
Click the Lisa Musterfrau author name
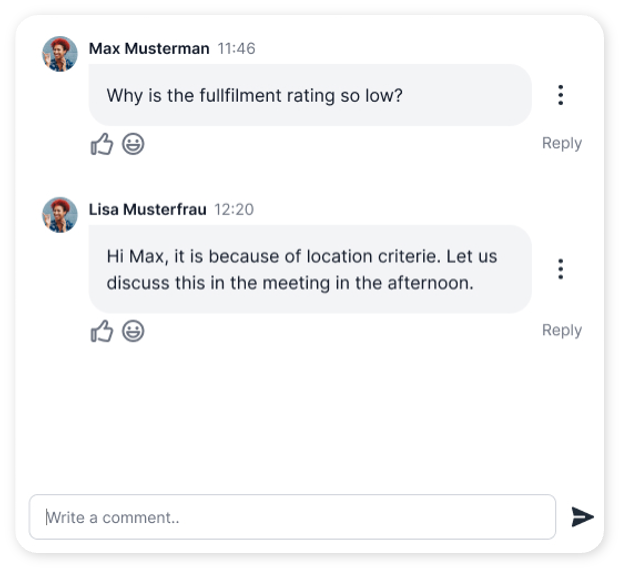click(147, 209)
